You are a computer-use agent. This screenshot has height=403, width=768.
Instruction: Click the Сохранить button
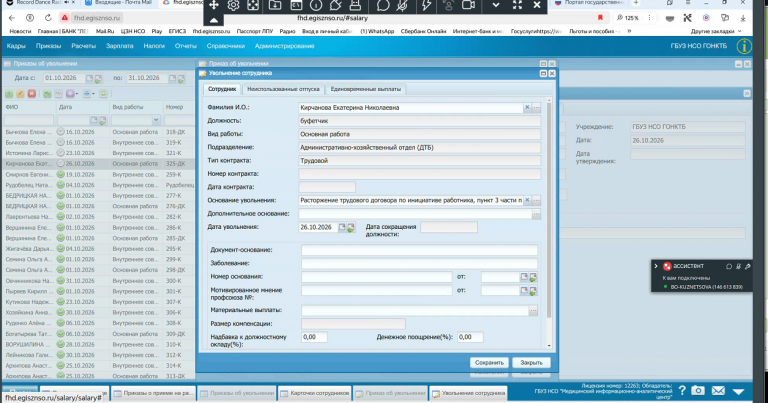489,363
